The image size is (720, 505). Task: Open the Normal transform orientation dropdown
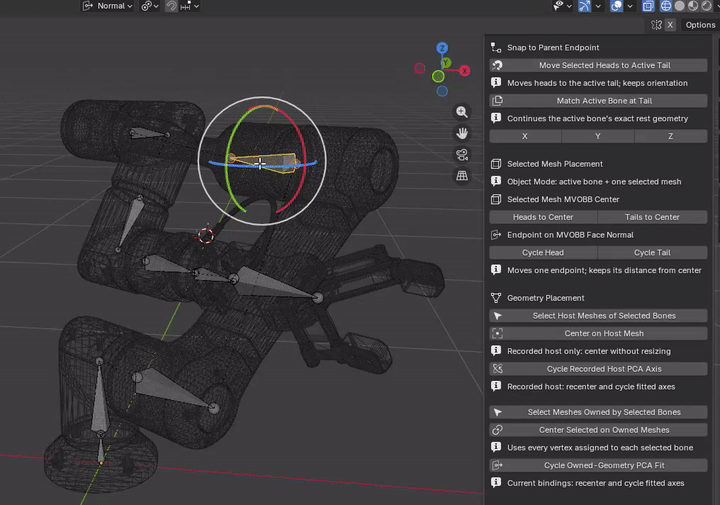click(x=107, y=6)
